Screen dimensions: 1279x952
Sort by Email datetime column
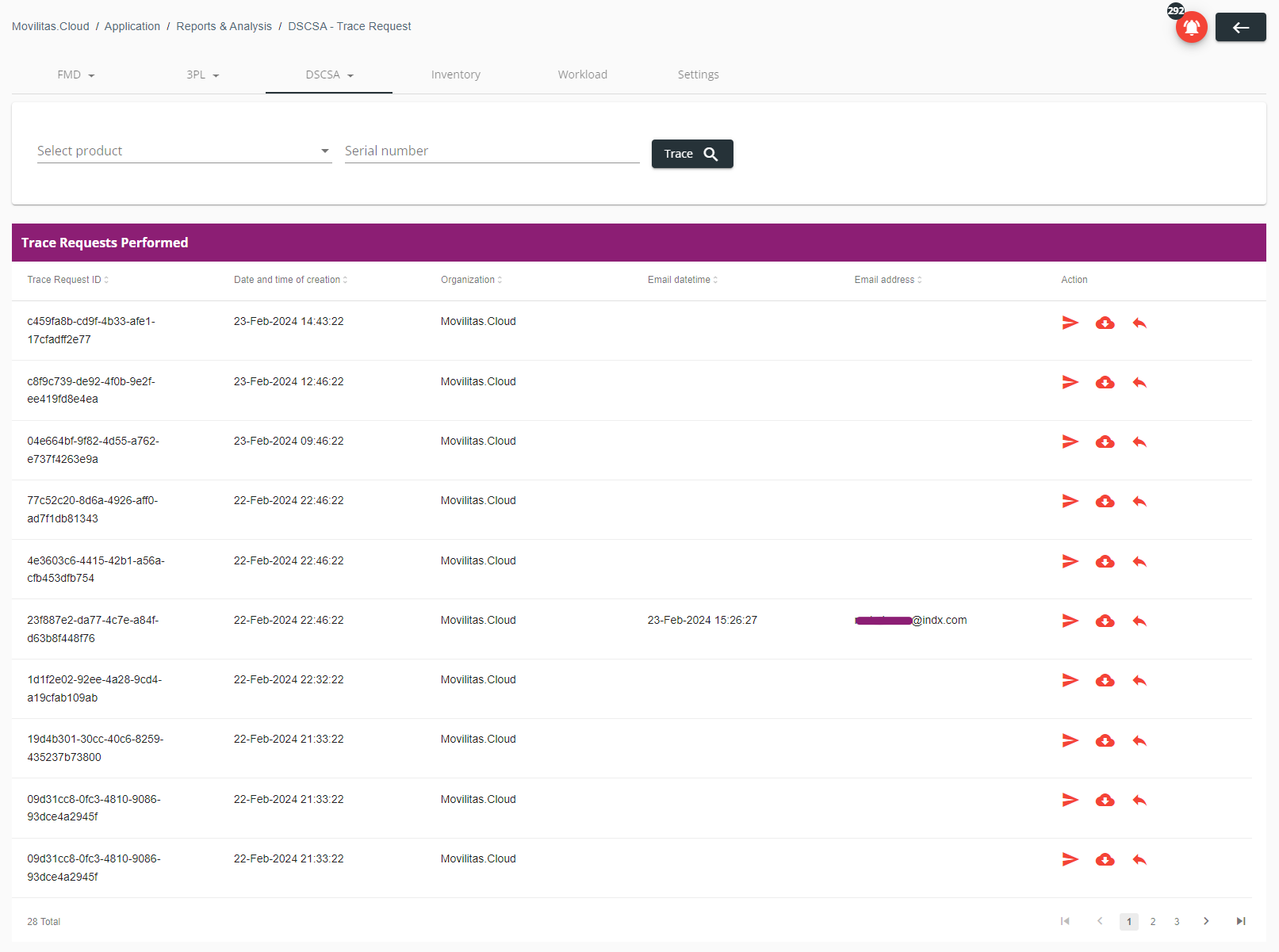(x=683, y=280)
